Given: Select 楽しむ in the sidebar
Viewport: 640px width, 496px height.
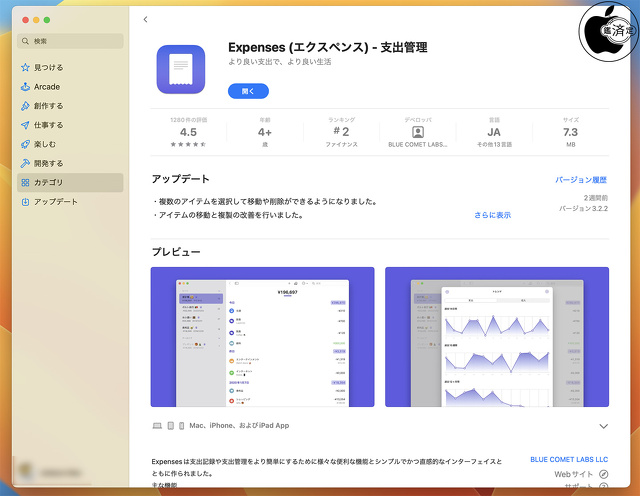Looking at the screenshot, I should tap(70, 144).
